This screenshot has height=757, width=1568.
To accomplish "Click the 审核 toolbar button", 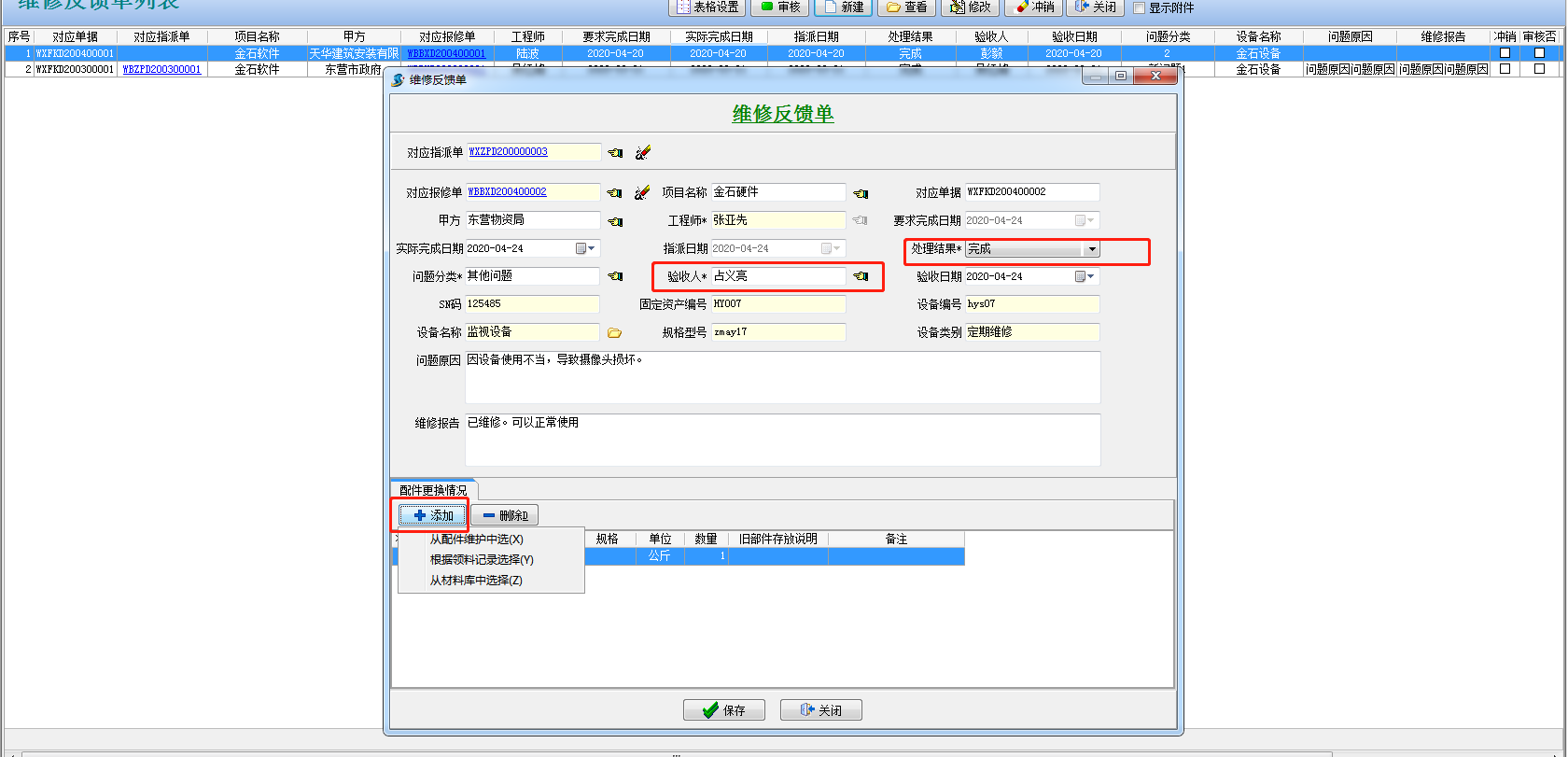I will 780,7.
